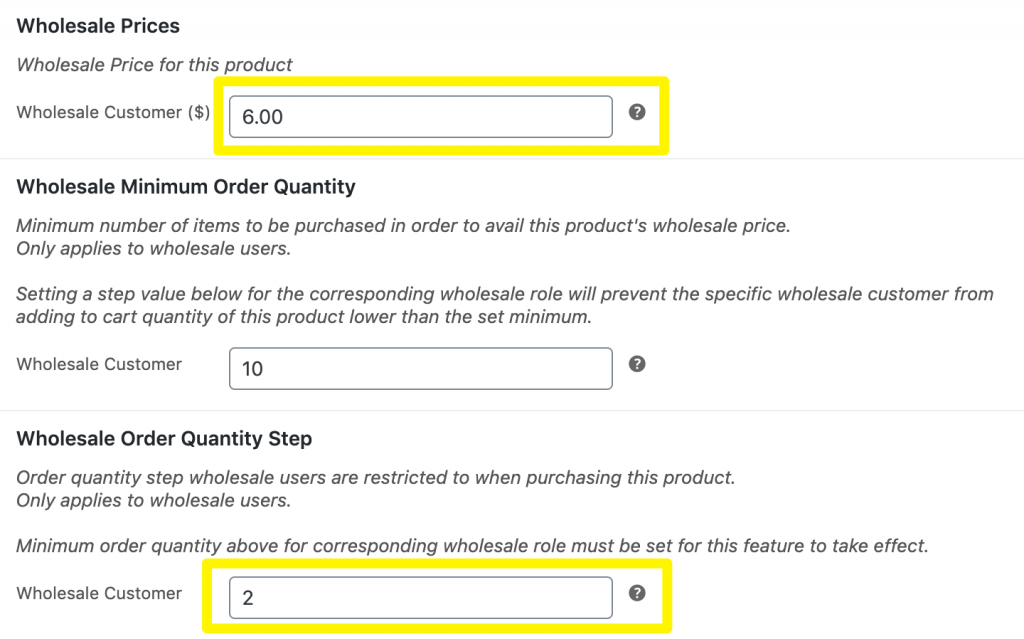Screen dimensions: 1024x639
Task: Click the help icon next to minimum order quantity
Action: coord(637,364)
